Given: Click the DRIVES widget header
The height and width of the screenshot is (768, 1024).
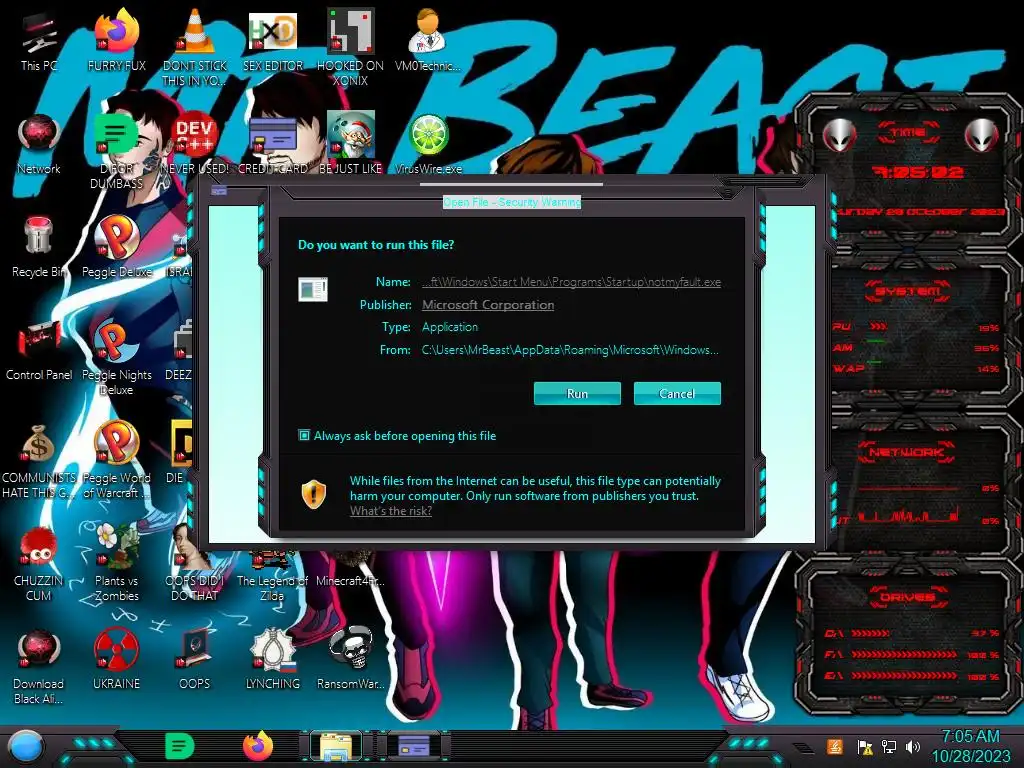Looking at the screenshot, I should coord(906,597).
